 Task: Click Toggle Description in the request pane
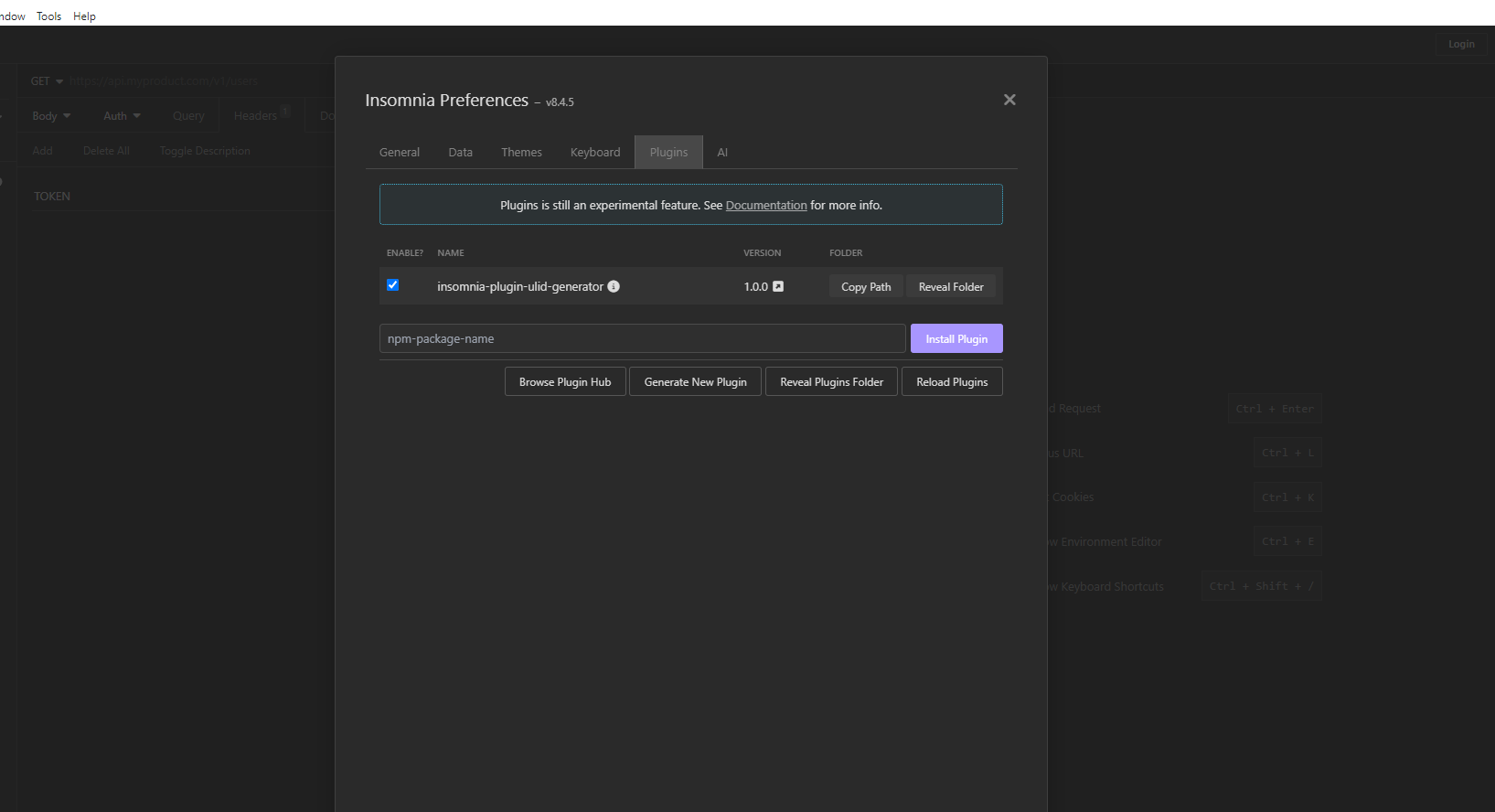tap(205, 151)
